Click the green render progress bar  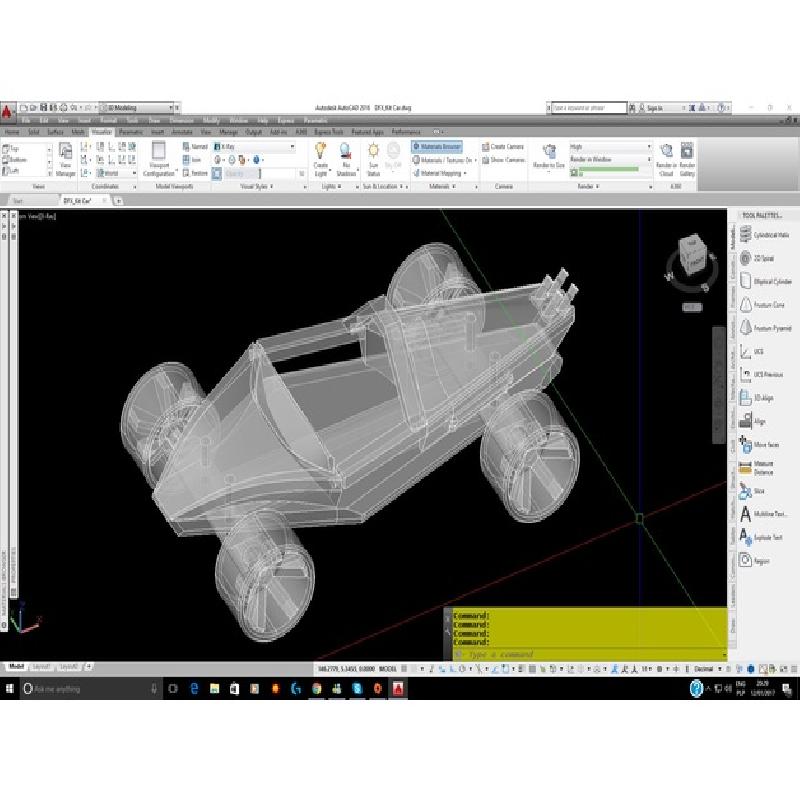coord(608,169)
